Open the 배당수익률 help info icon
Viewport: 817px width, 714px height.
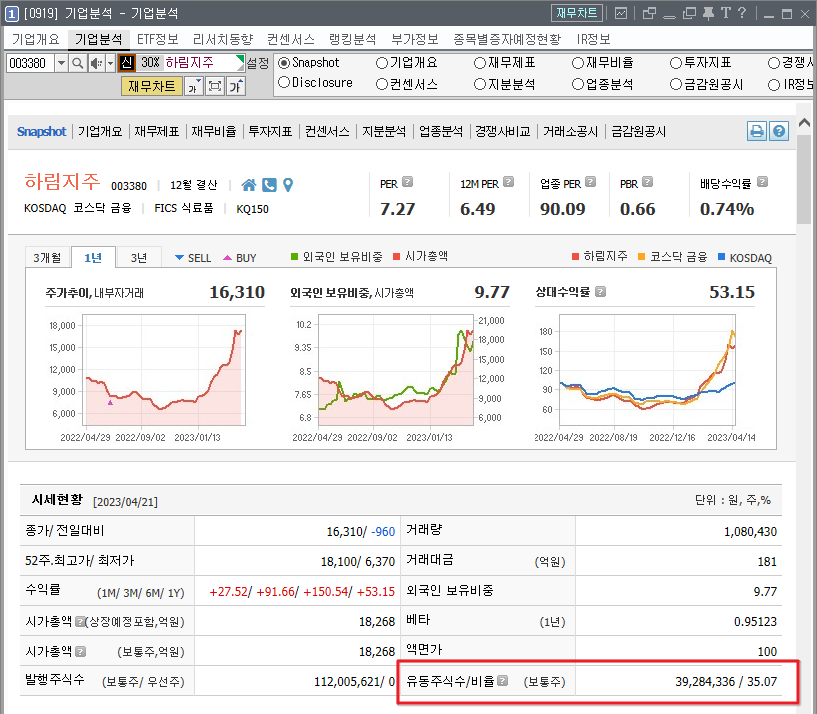762,182
